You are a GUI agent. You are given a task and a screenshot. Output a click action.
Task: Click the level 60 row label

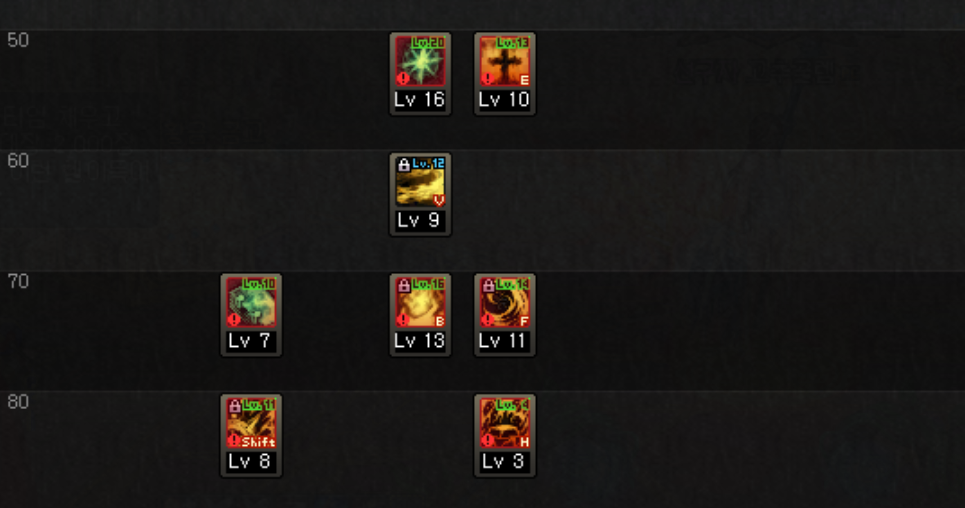tap(18, 161)
